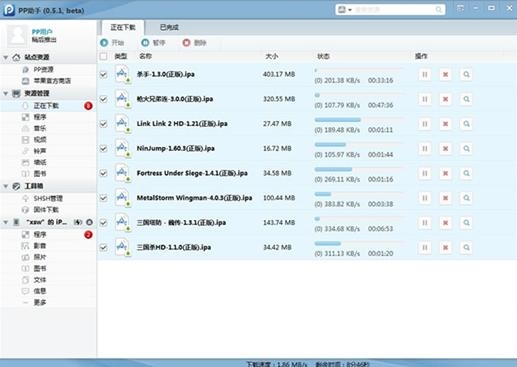The image size is (517, 367).
Task: Switch to the completed downloads tab
Action: (169, 27)
